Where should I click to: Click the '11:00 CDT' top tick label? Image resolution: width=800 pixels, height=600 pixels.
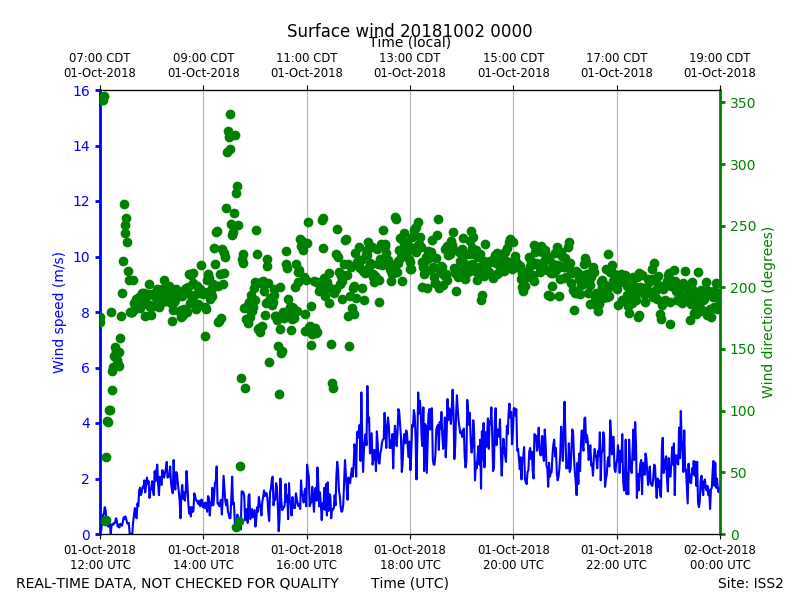click(307, 58)
